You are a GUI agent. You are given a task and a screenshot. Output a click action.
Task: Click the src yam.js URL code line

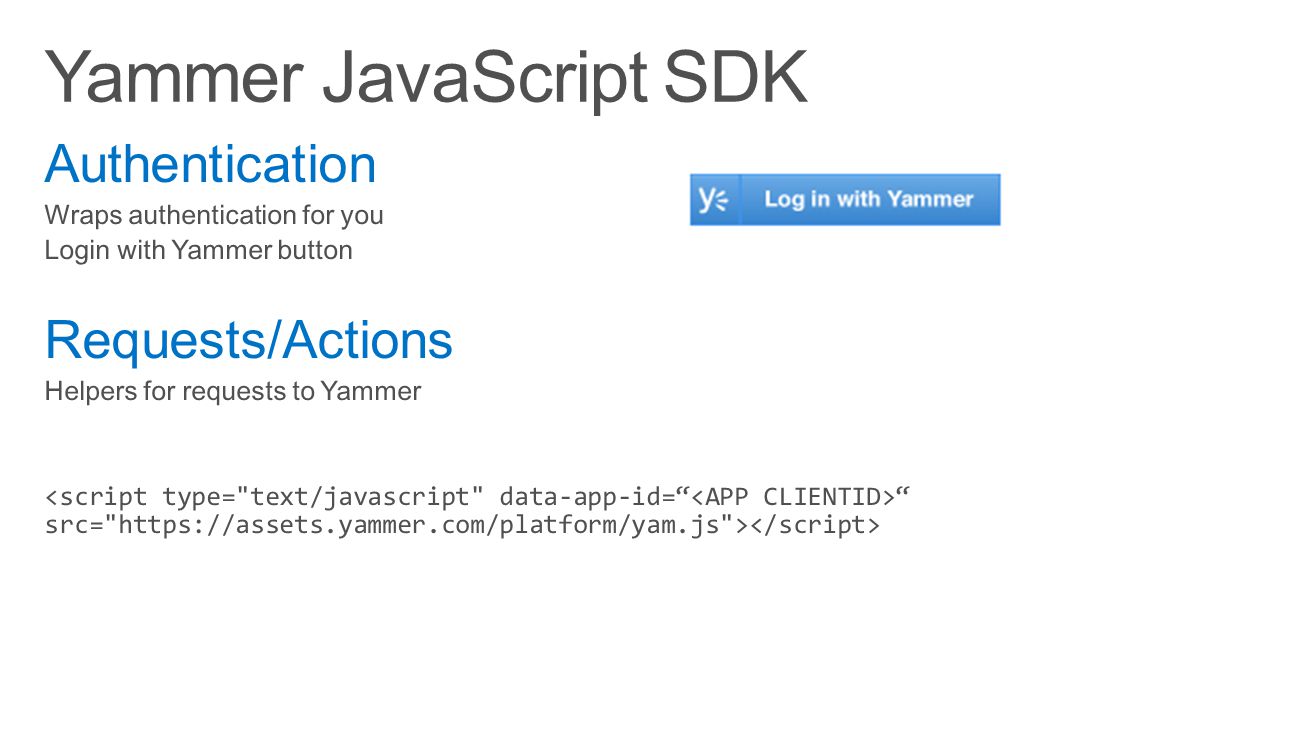pos(463,524)
